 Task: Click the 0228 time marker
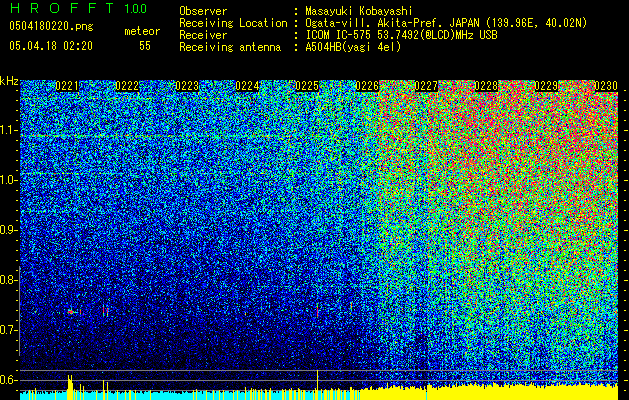[x=486, y=86]
